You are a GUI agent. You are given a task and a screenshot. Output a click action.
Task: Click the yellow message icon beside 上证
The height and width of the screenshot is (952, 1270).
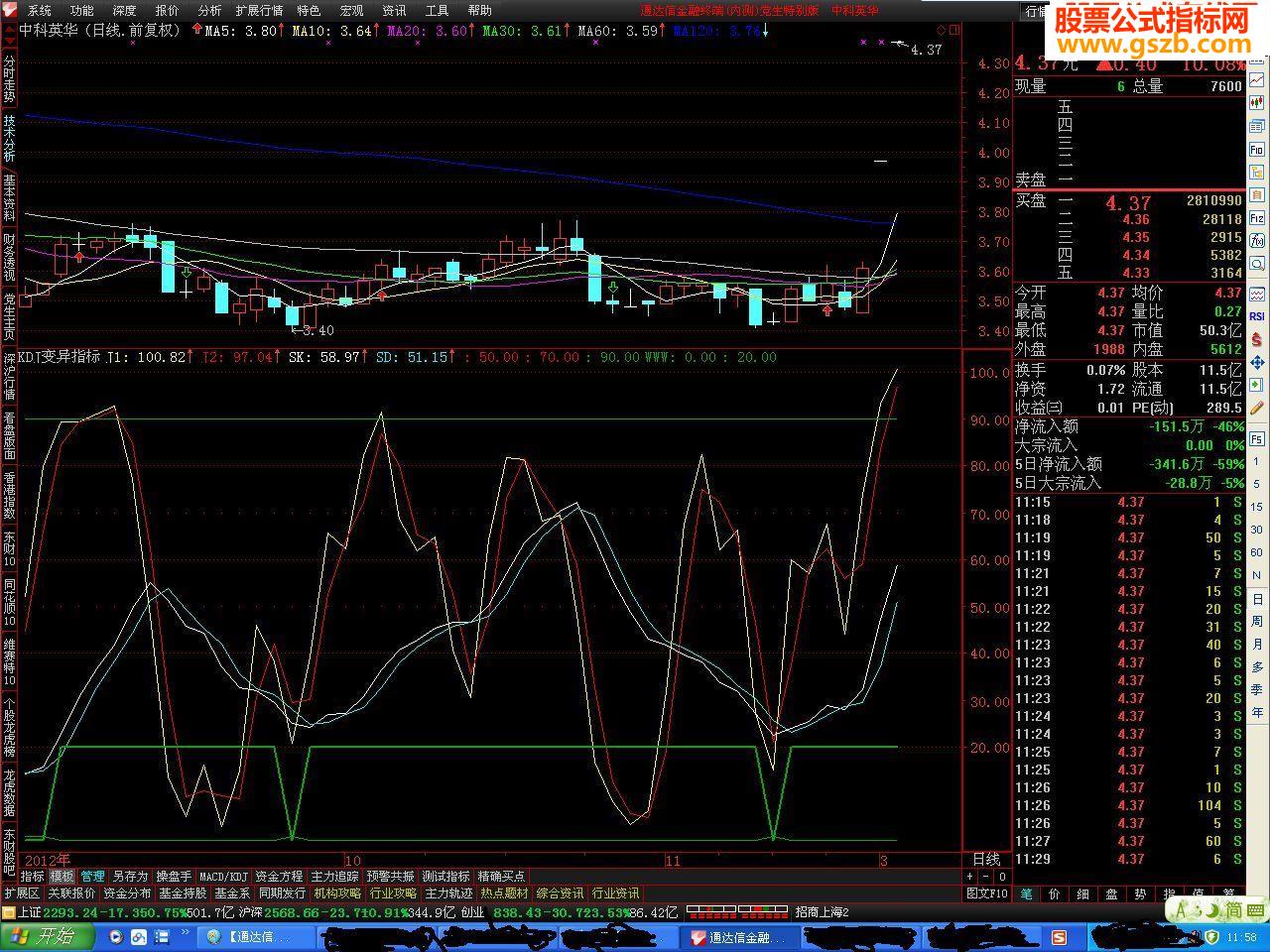click(8, 912)
